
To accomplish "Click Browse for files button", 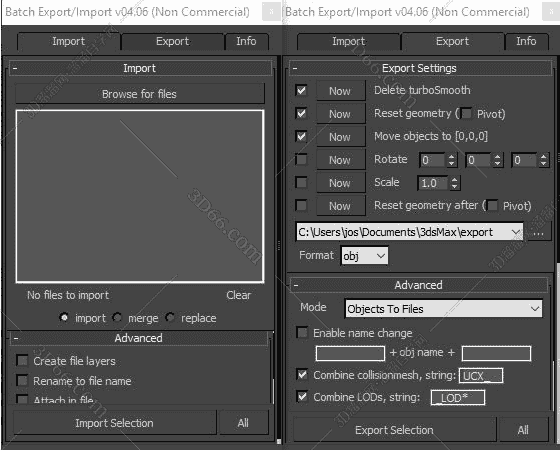I will click(140, 94).
